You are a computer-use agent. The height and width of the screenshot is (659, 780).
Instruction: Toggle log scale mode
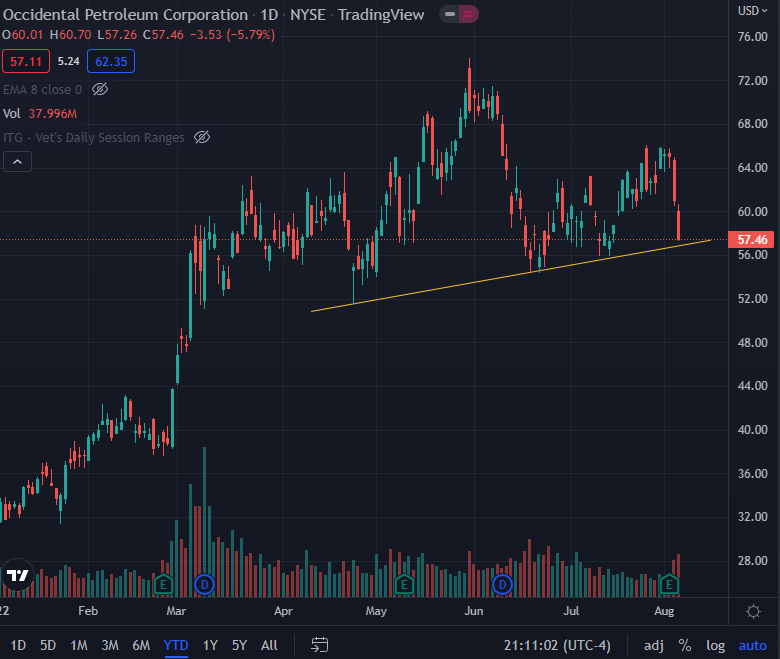pos(715,645)
